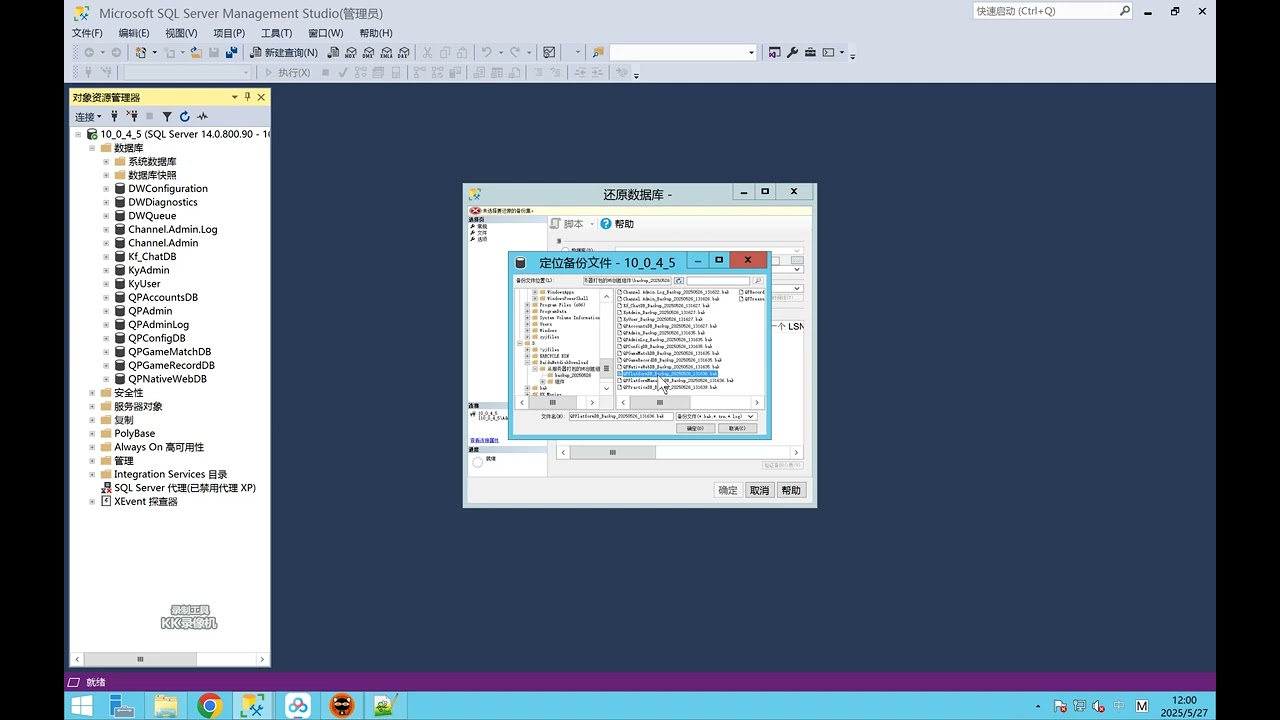Click the DAX query toolbar icon
The width and height of the screenshot is (1280, 720).
tap(403, 52)
